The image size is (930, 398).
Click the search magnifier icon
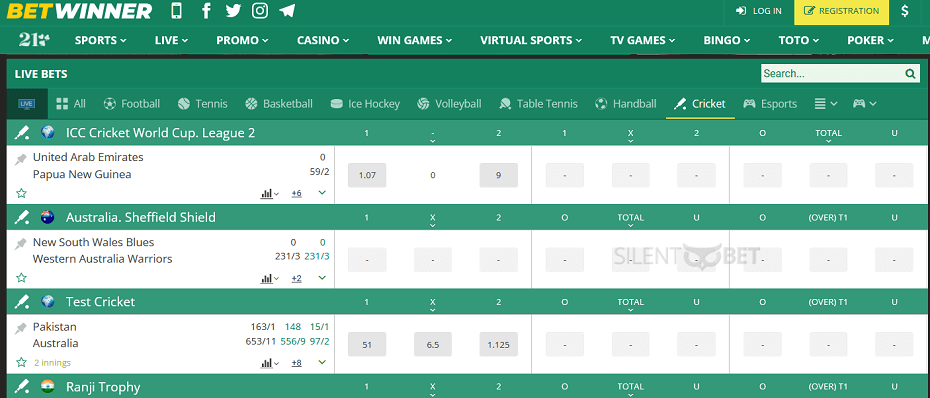(x=910, y=74)
